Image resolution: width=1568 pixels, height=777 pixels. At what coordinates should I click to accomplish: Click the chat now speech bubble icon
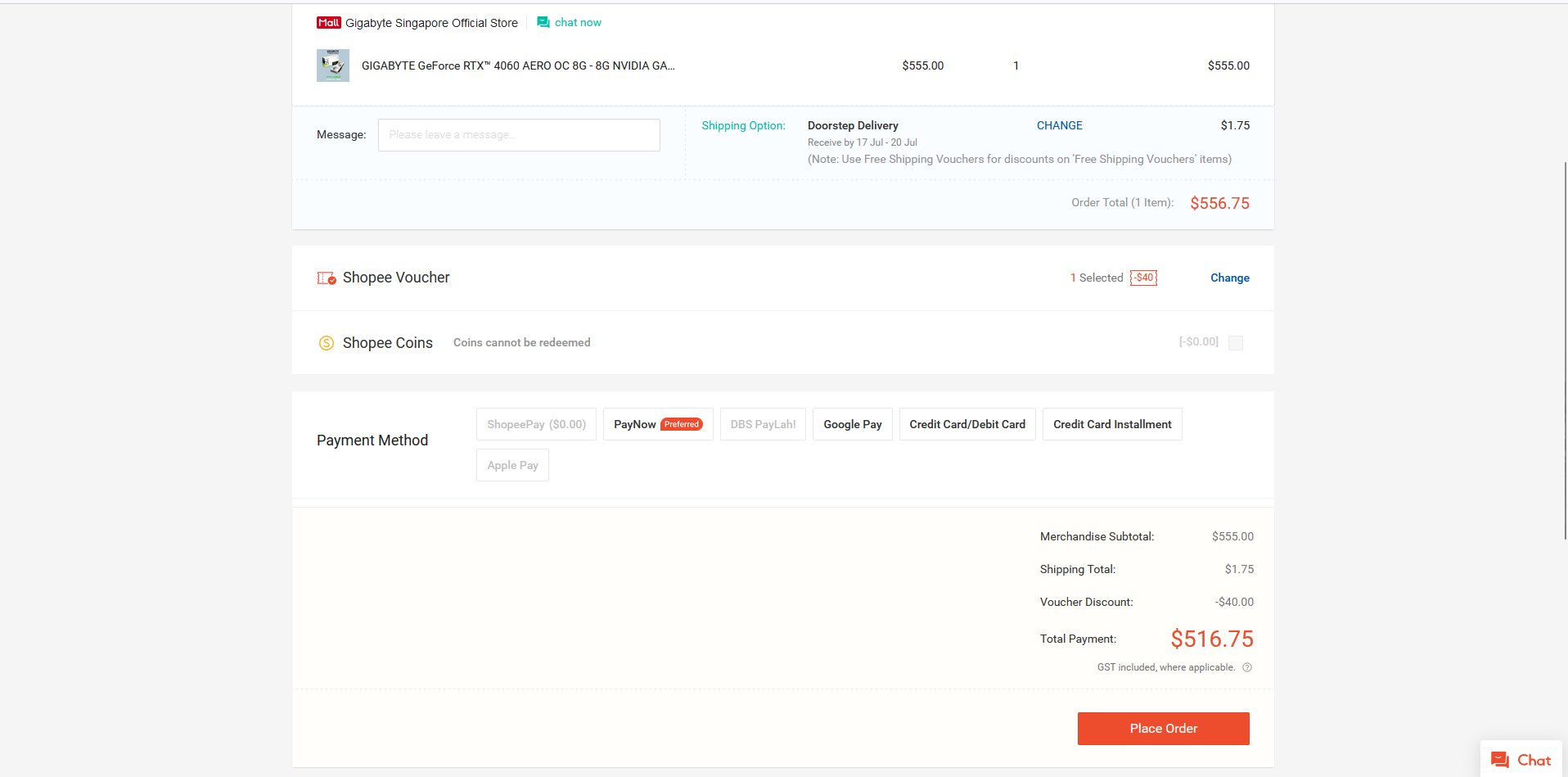tap(543, 23)
